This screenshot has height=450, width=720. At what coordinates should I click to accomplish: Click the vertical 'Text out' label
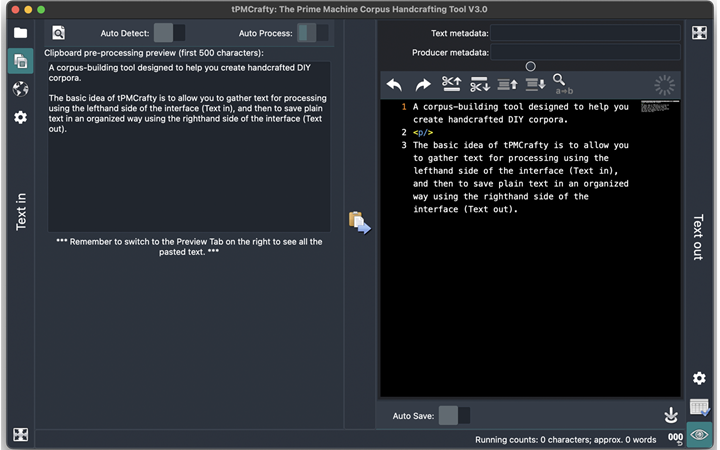(x=698, y=237)
